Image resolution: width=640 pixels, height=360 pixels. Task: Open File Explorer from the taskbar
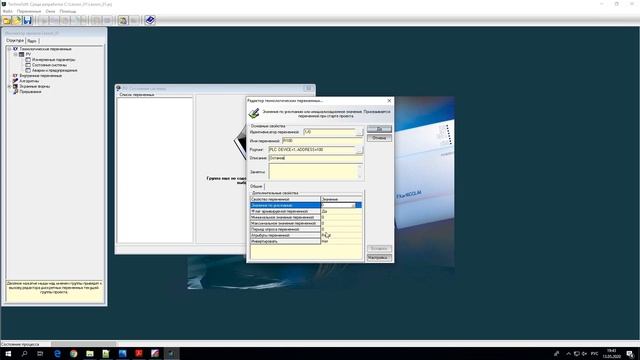pyautogui.click(x=90, y=353)
